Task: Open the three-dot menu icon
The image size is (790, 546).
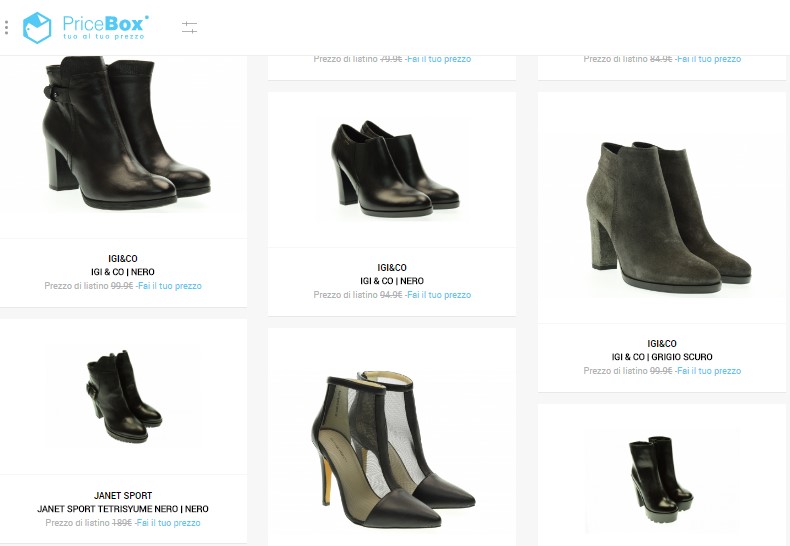Action: [6, 27]
